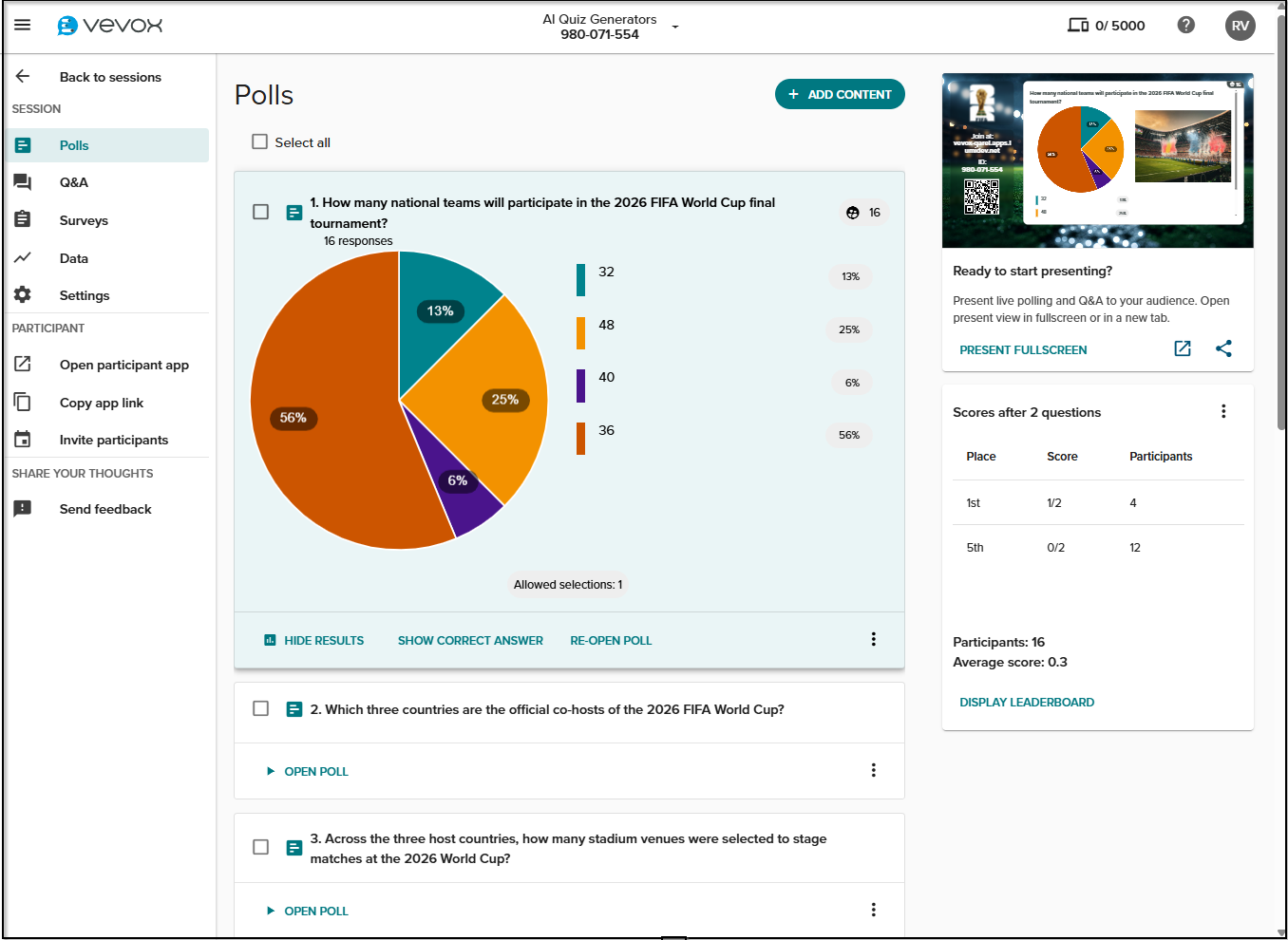Click the Copy app link icon
1288x940 pixels.
[23, 403]
